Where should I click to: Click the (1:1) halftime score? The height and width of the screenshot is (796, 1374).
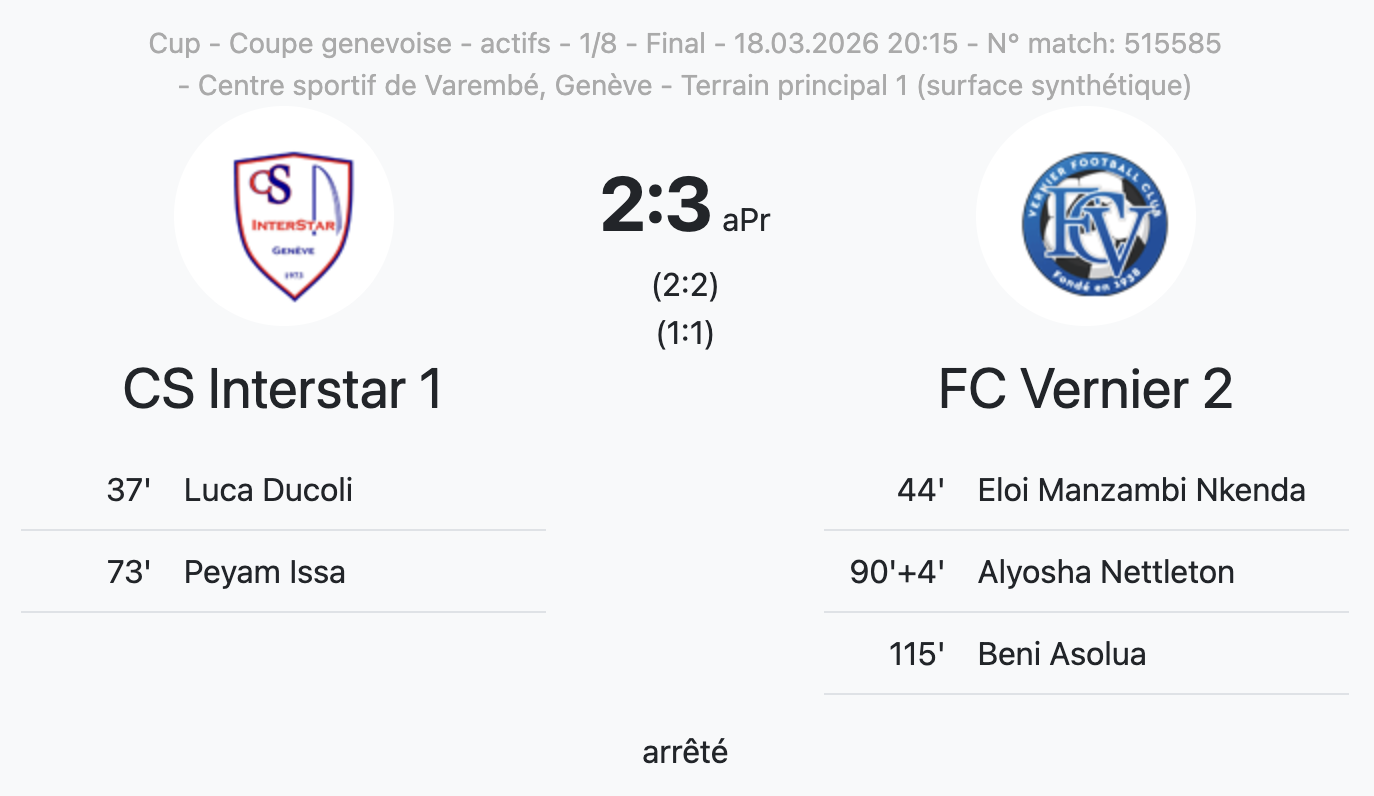[685, 333]
